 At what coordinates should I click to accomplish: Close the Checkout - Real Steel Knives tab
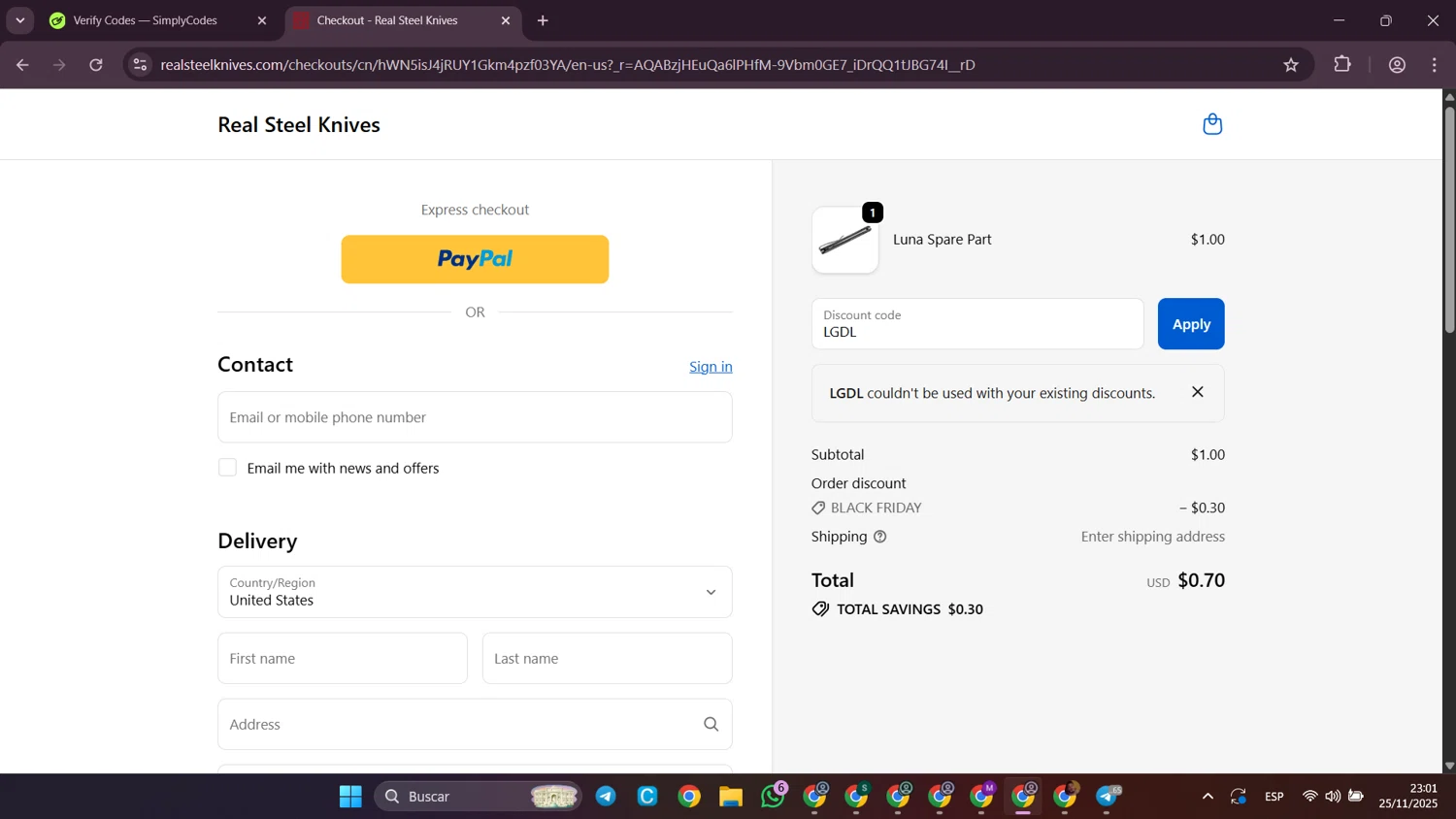[506, 20]
